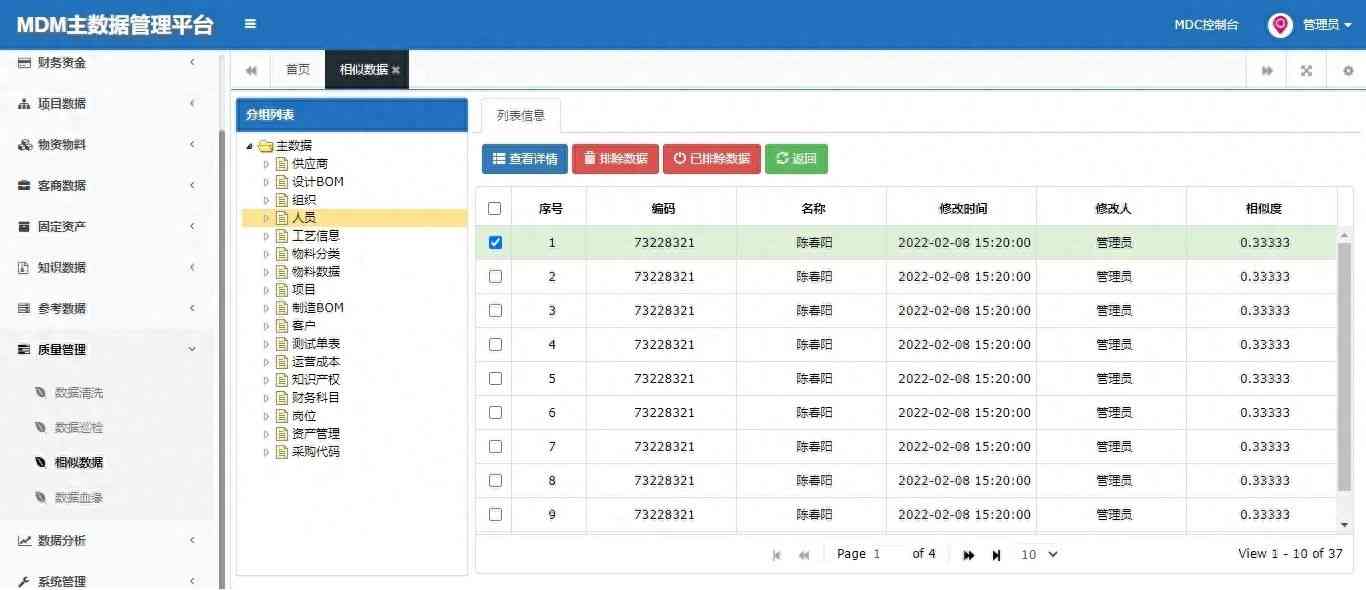Open the rows-per-page dropdown showing 10
Viewport: 1366px width, 590px height.
(1038, 554)
